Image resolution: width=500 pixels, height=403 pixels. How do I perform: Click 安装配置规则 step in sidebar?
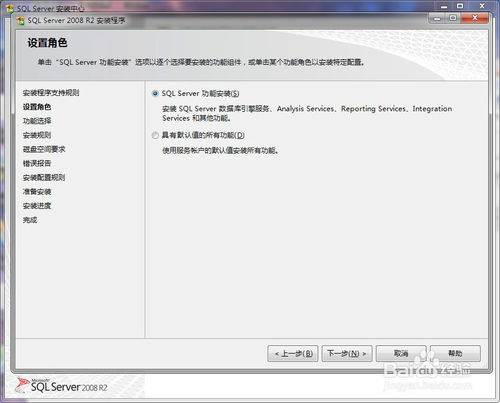pos(44,178)
